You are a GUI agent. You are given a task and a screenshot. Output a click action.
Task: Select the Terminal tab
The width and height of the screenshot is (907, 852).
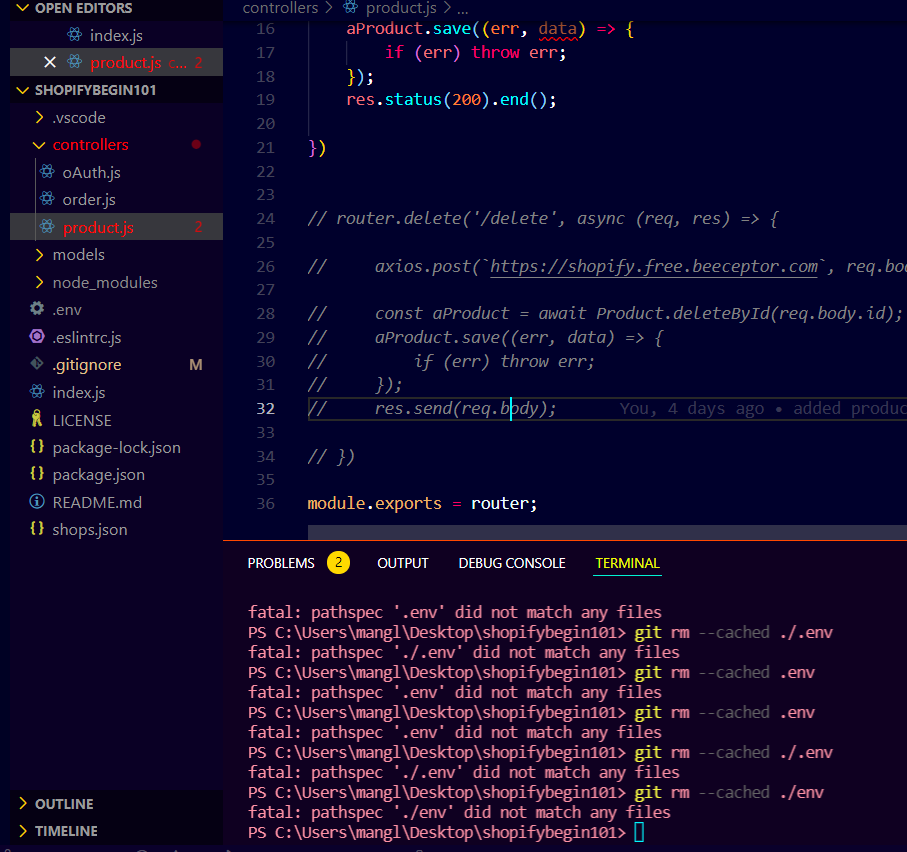click(x=628, y=563)
